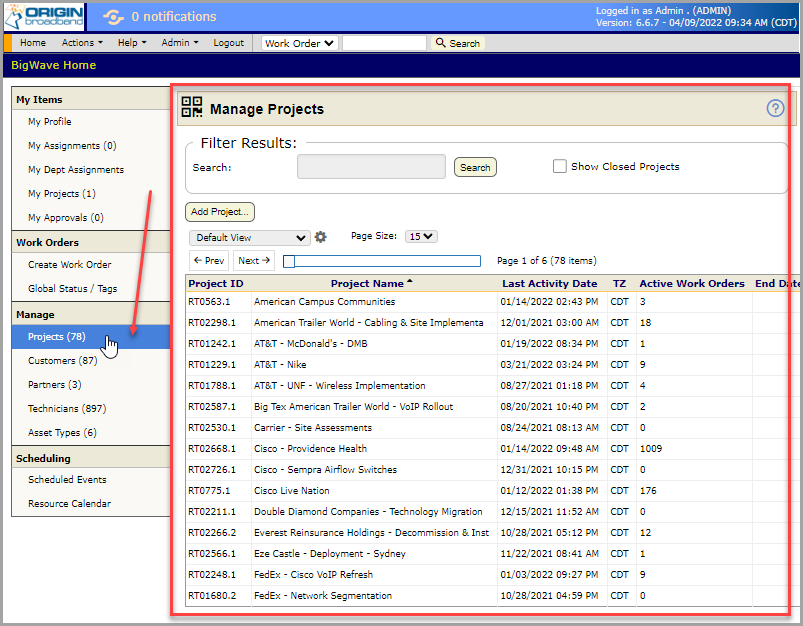The height and width of the screenshot is (626, 803).
Task: Open Global Status / Tags link
Action: click(x=73, y=288)
